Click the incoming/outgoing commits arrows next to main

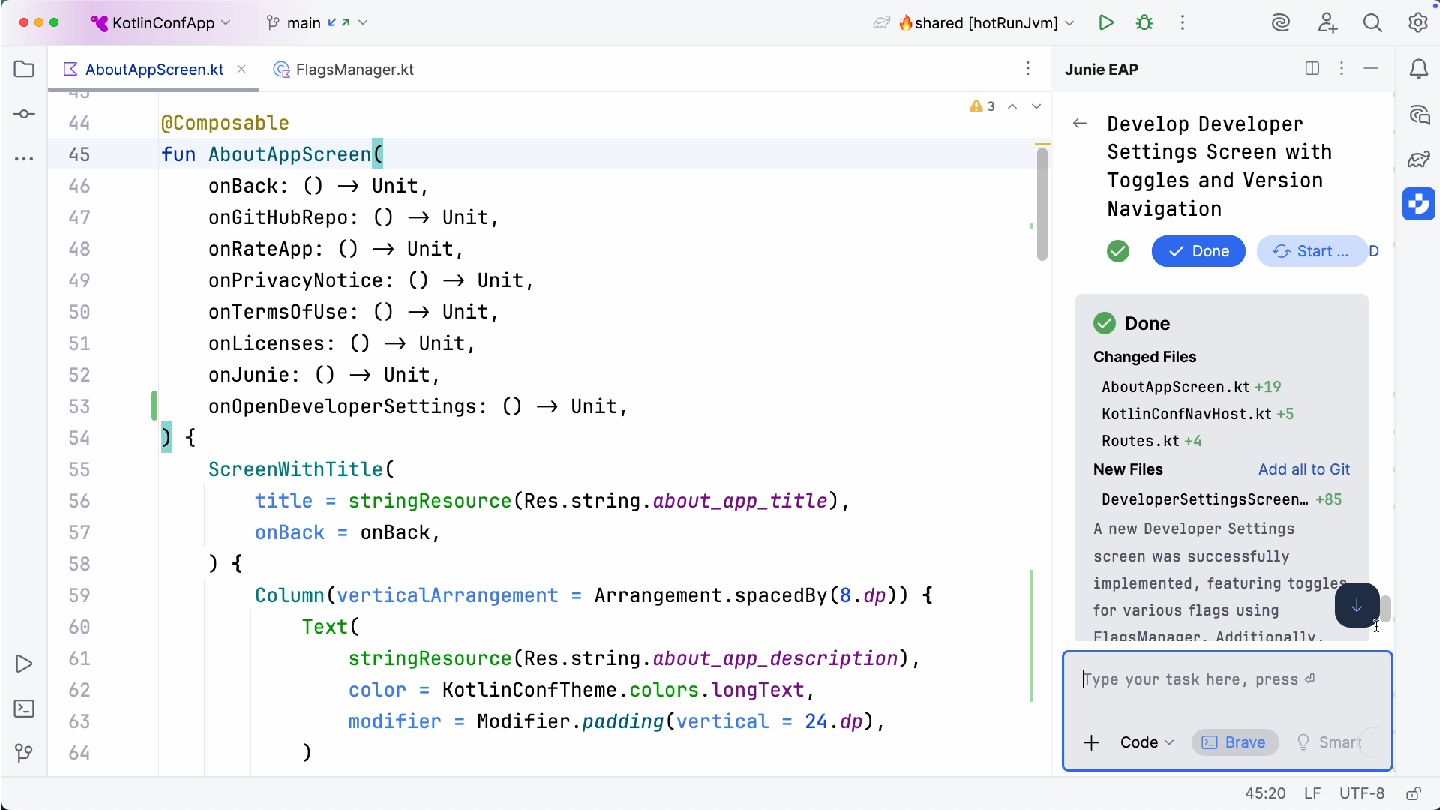click(x=340, y=22)
